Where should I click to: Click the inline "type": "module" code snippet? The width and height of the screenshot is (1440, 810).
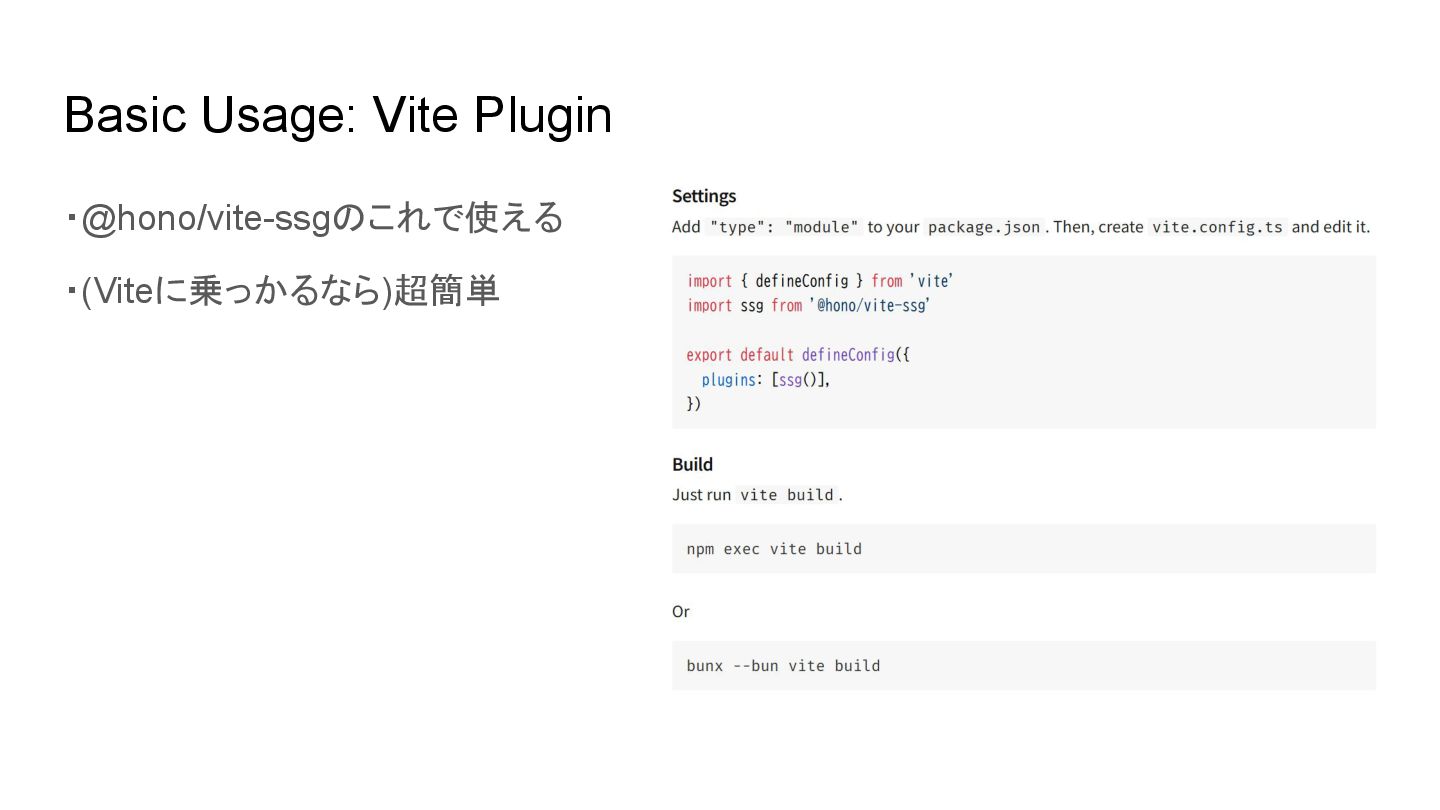coord(784,227)
